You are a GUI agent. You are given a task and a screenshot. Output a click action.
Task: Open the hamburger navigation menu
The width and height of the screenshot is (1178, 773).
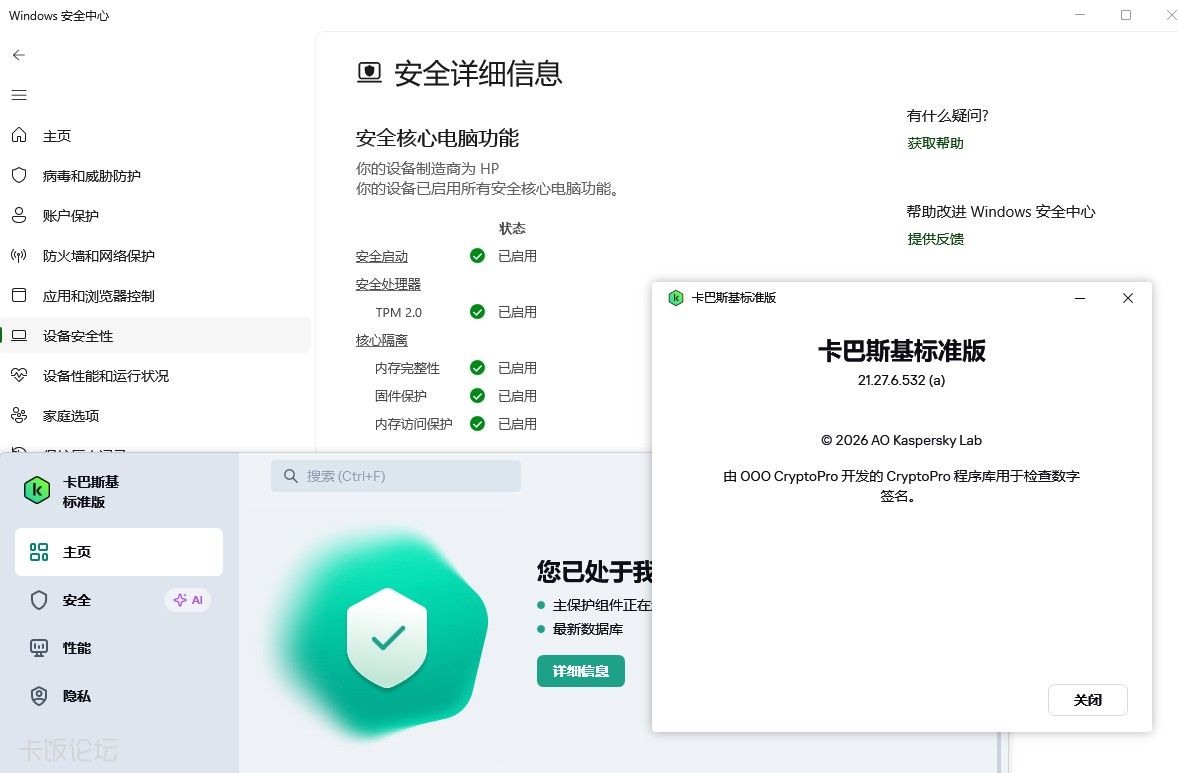point(19,95)
